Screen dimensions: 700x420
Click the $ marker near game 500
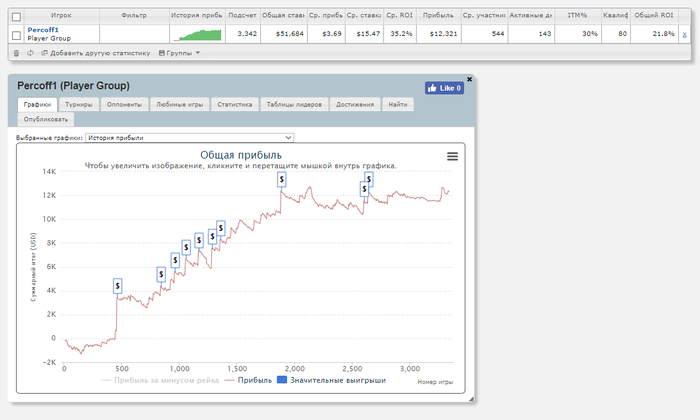point(117,286)
